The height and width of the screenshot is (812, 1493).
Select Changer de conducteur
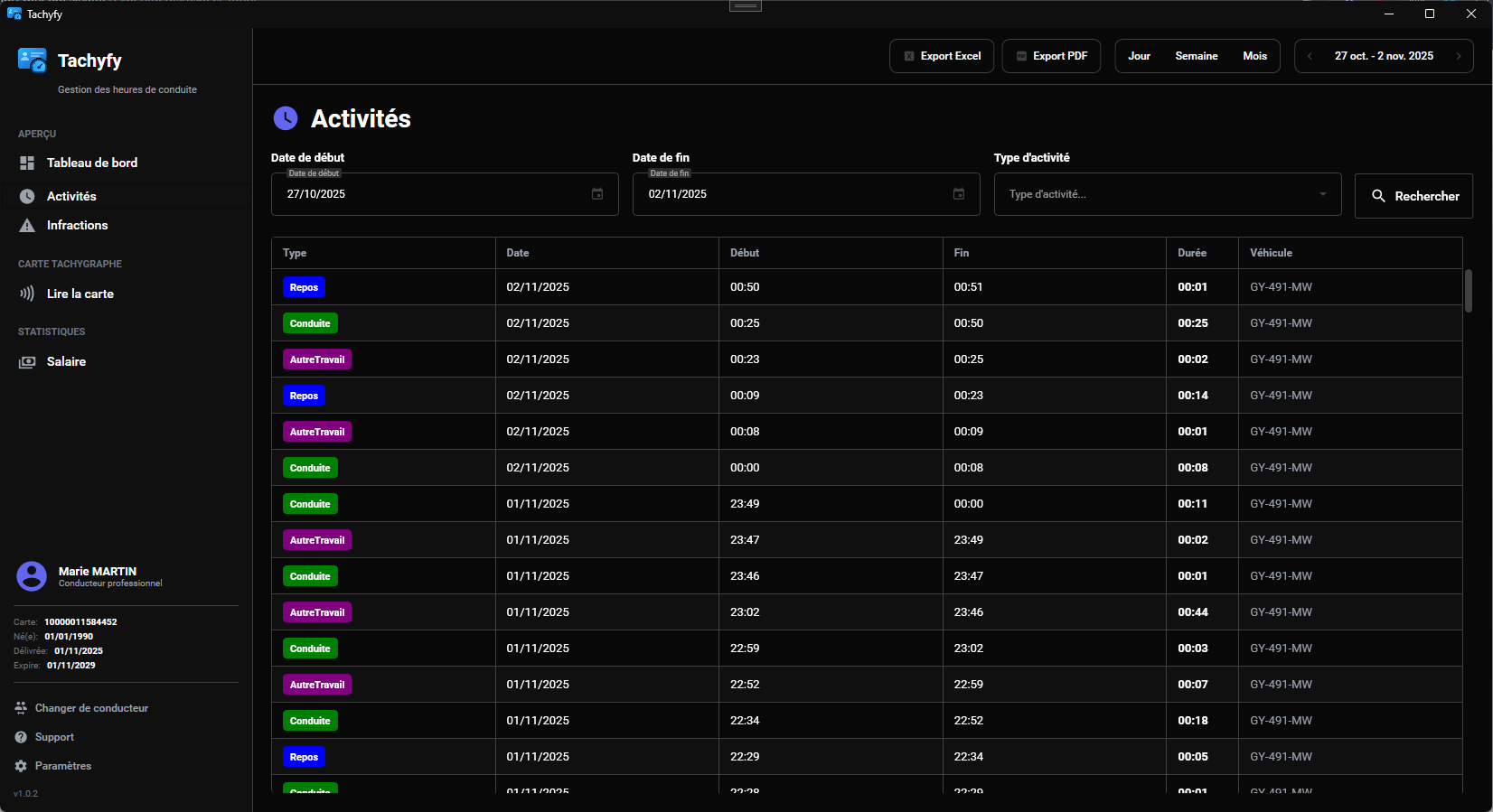[x=90, y=708]
